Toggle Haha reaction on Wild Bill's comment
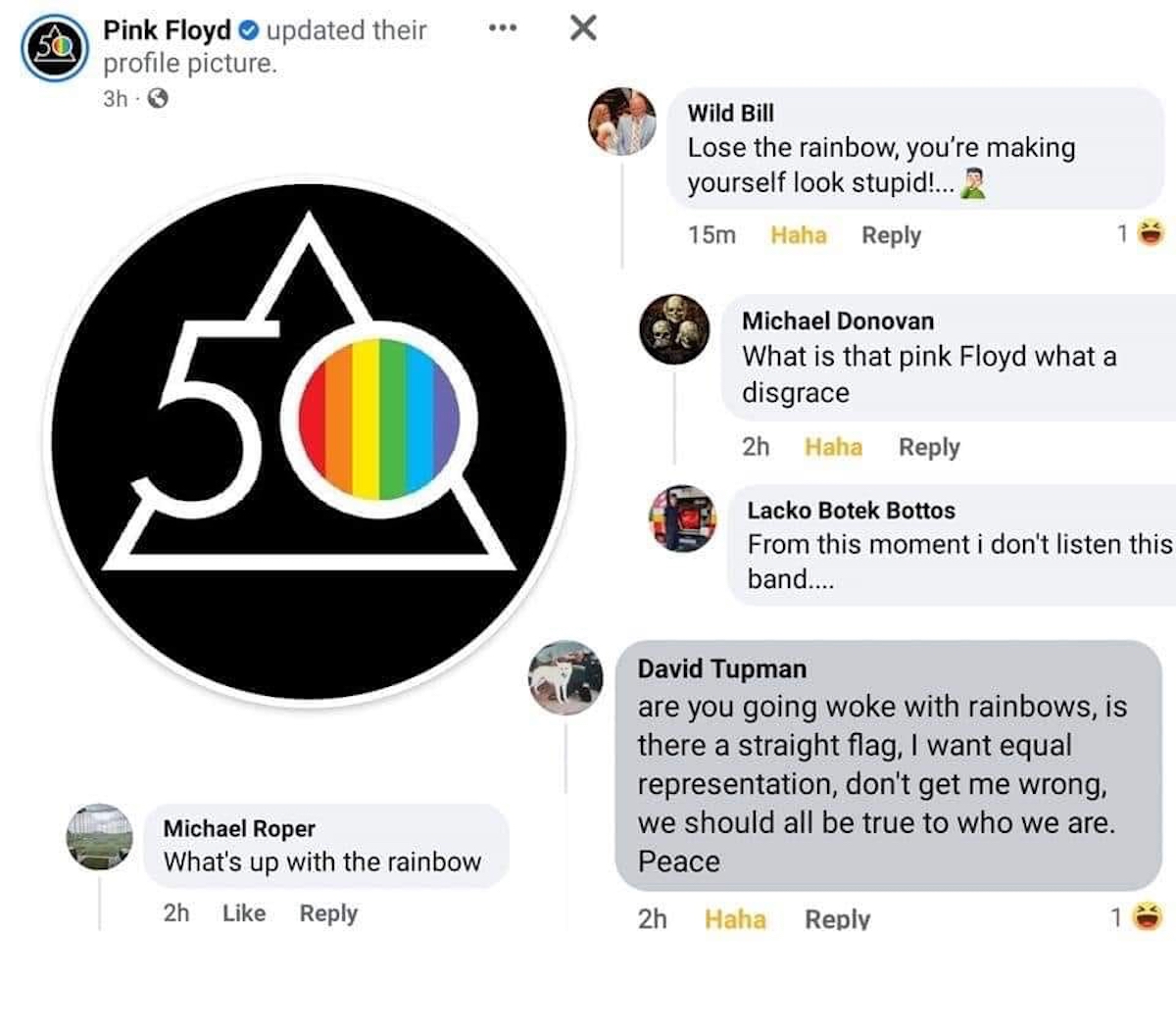This screenshot has width=1176, height=1033. (x=798, y=235)
